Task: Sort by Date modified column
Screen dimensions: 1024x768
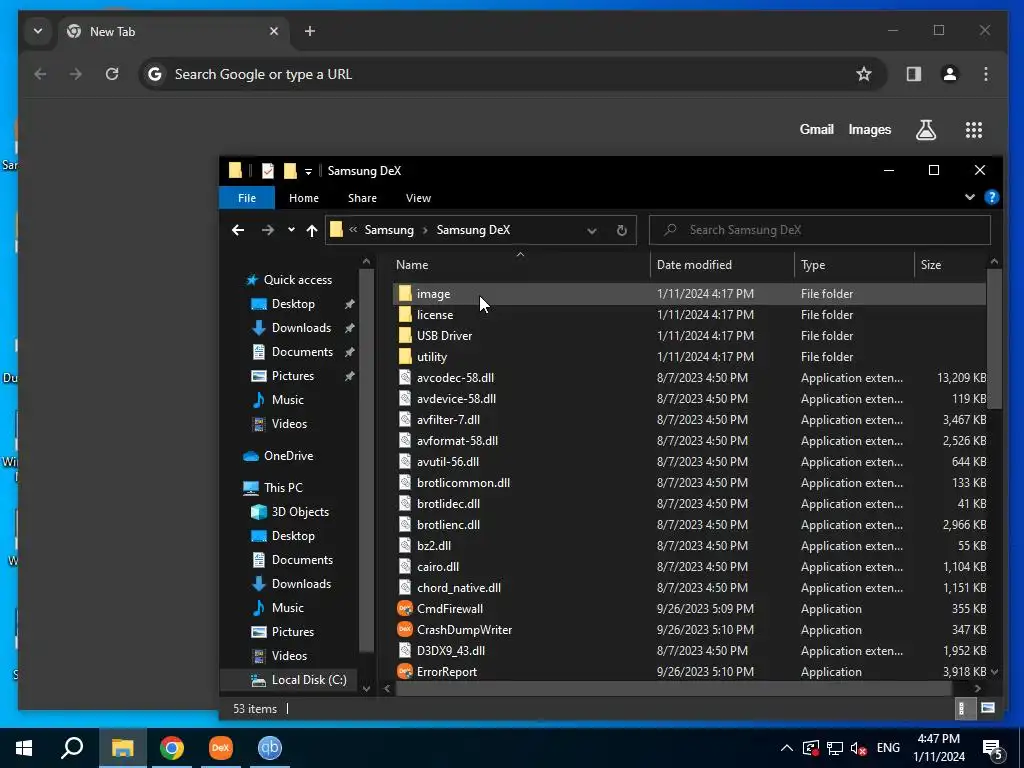Action: coord(722,264)
